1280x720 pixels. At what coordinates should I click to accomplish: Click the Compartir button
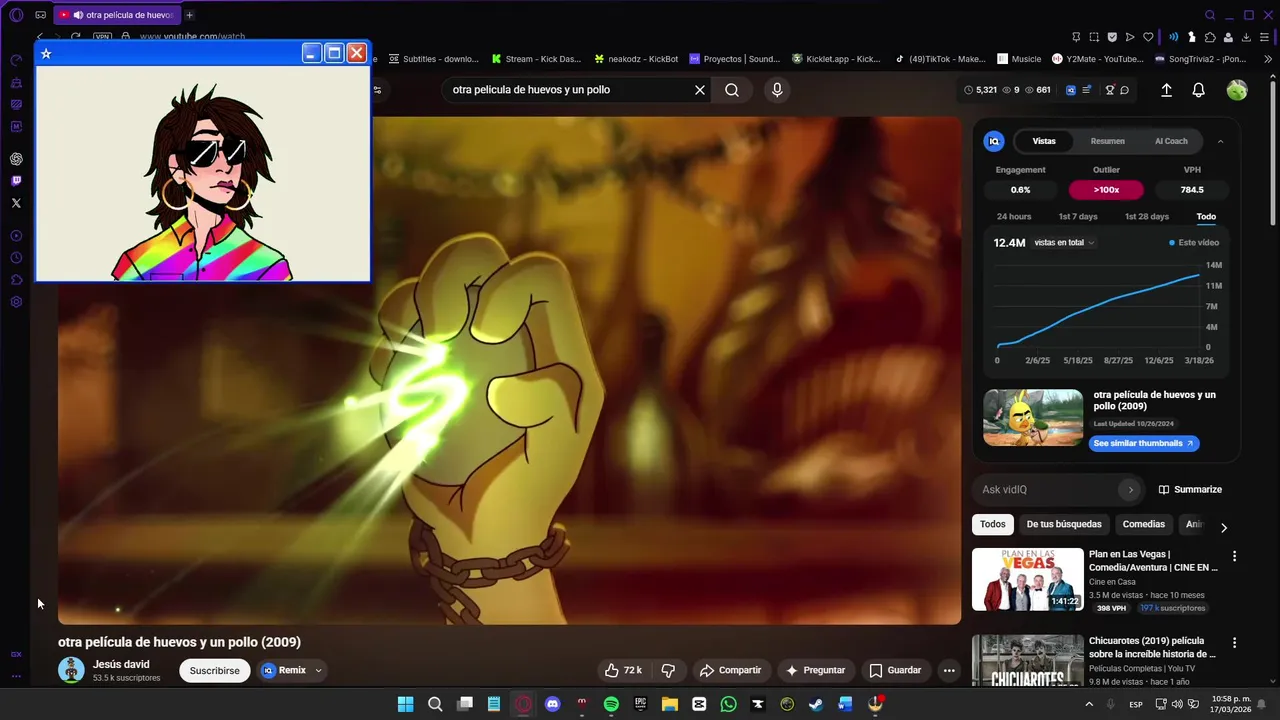[730, 670]
